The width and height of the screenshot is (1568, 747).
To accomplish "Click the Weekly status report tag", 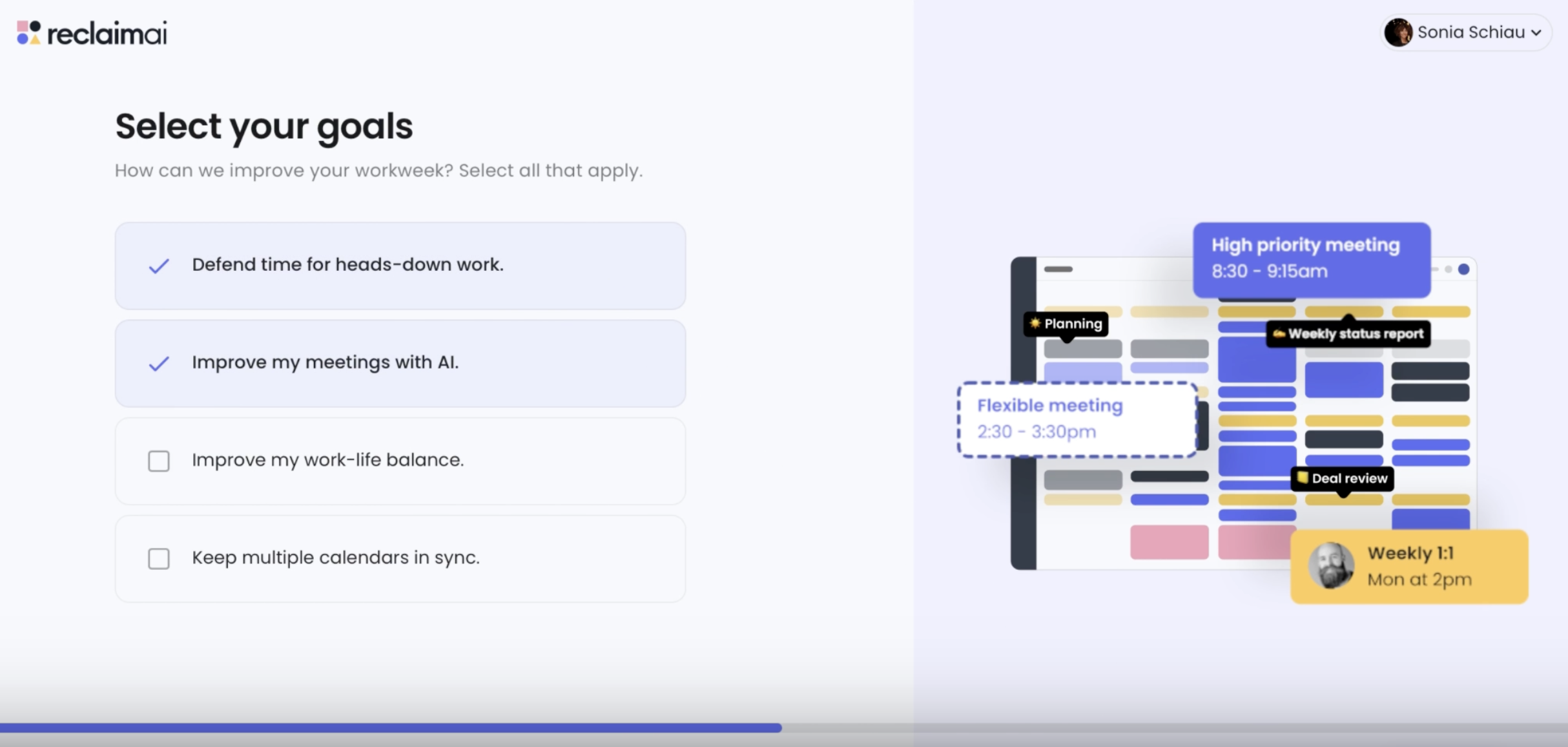I will pyautogui.click(x=1348, y=334).
